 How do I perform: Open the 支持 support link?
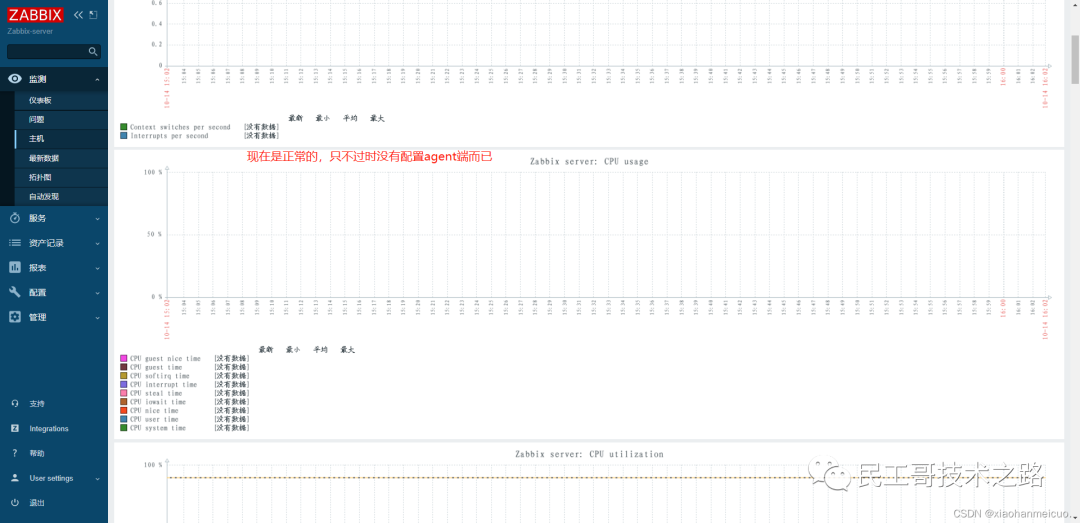tap(37, 404)
